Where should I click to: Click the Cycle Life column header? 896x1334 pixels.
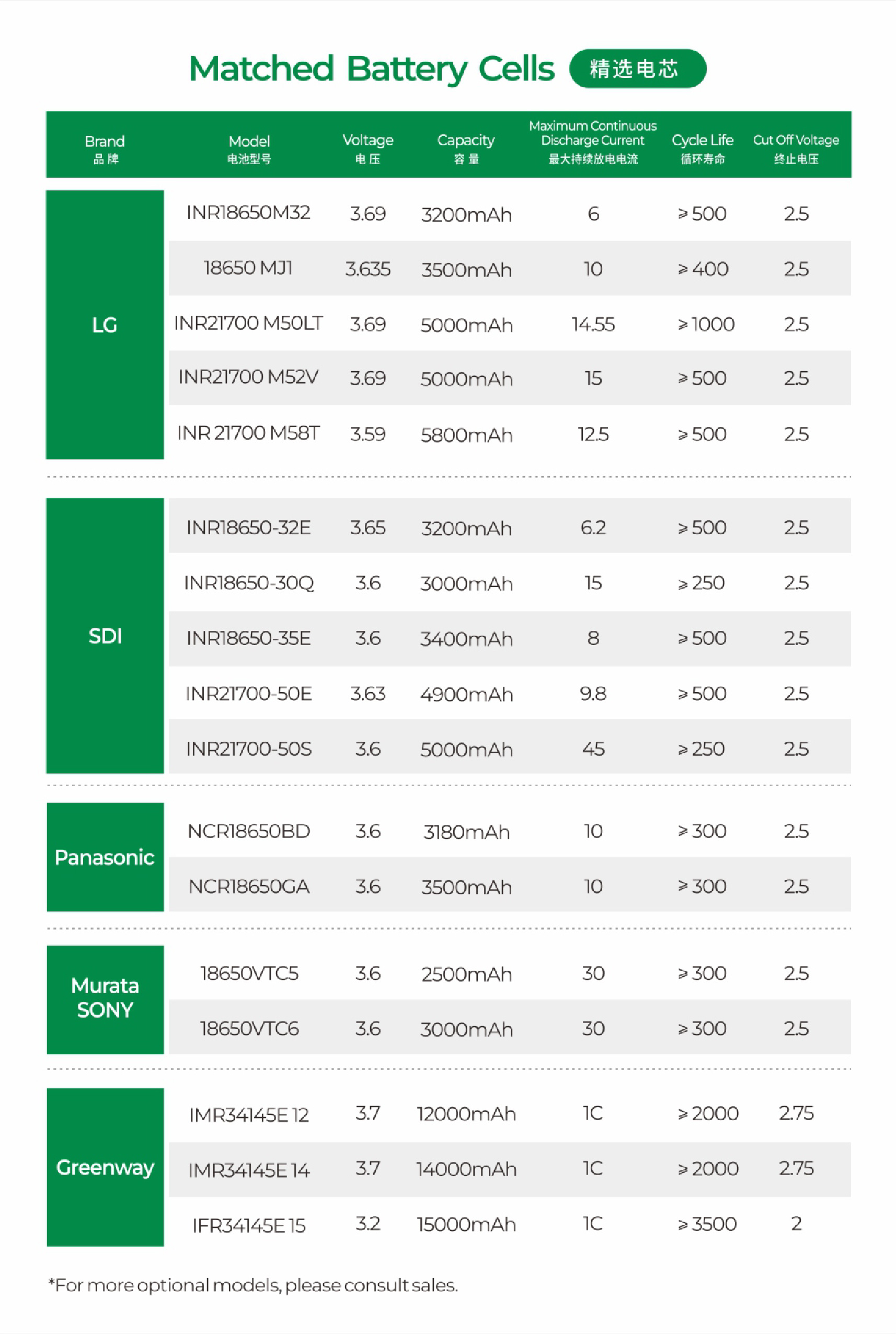[702, 147]
